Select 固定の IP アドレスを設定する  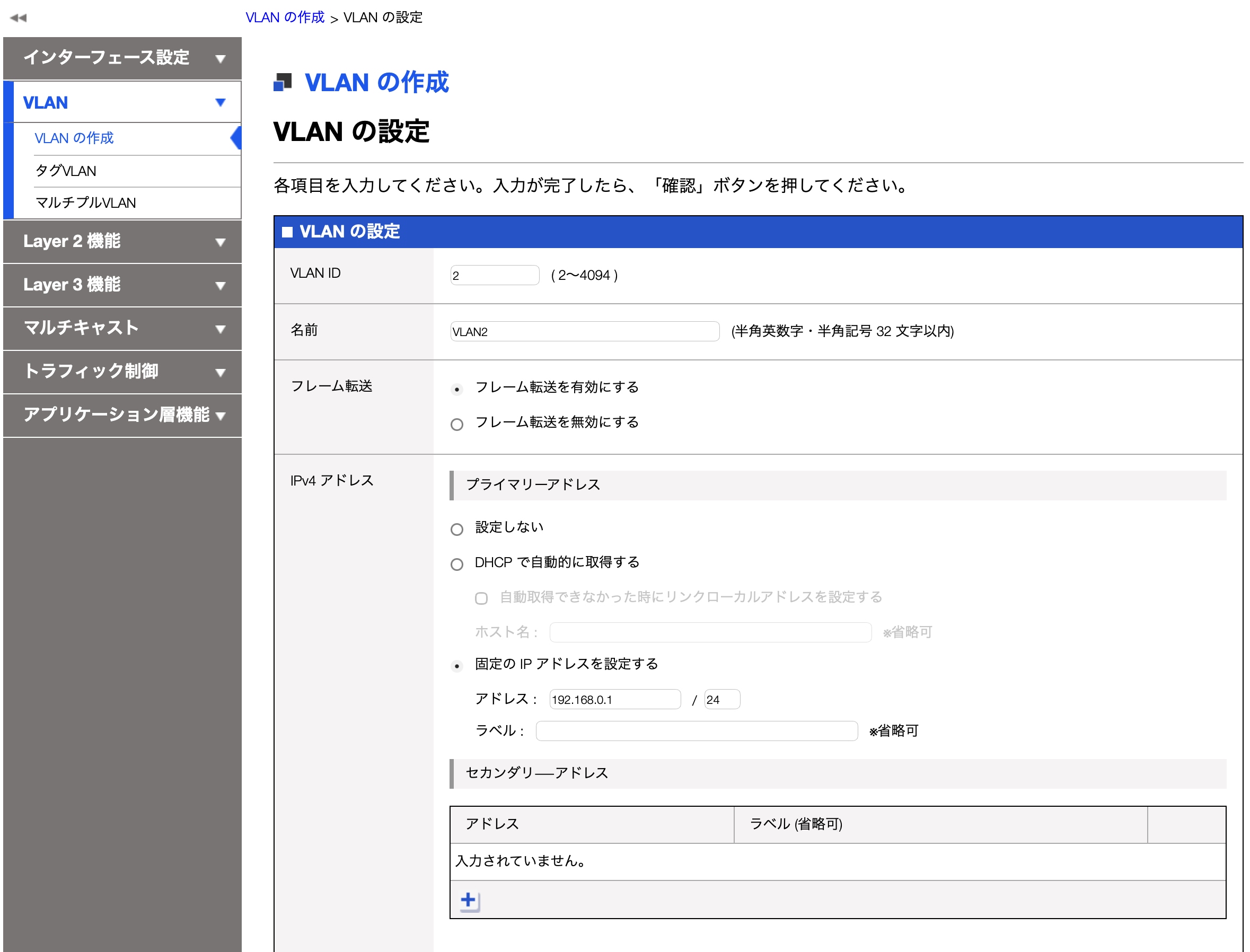click(457, 666)
